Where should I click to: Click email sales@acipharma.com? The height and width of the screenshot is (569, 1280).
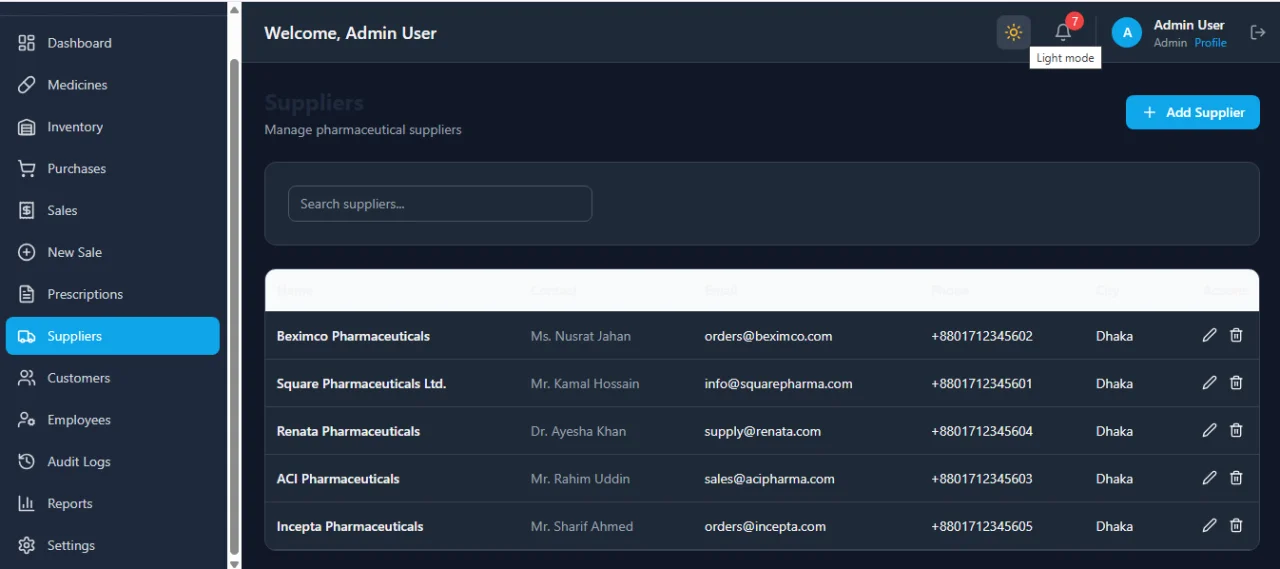pos(769,479)
